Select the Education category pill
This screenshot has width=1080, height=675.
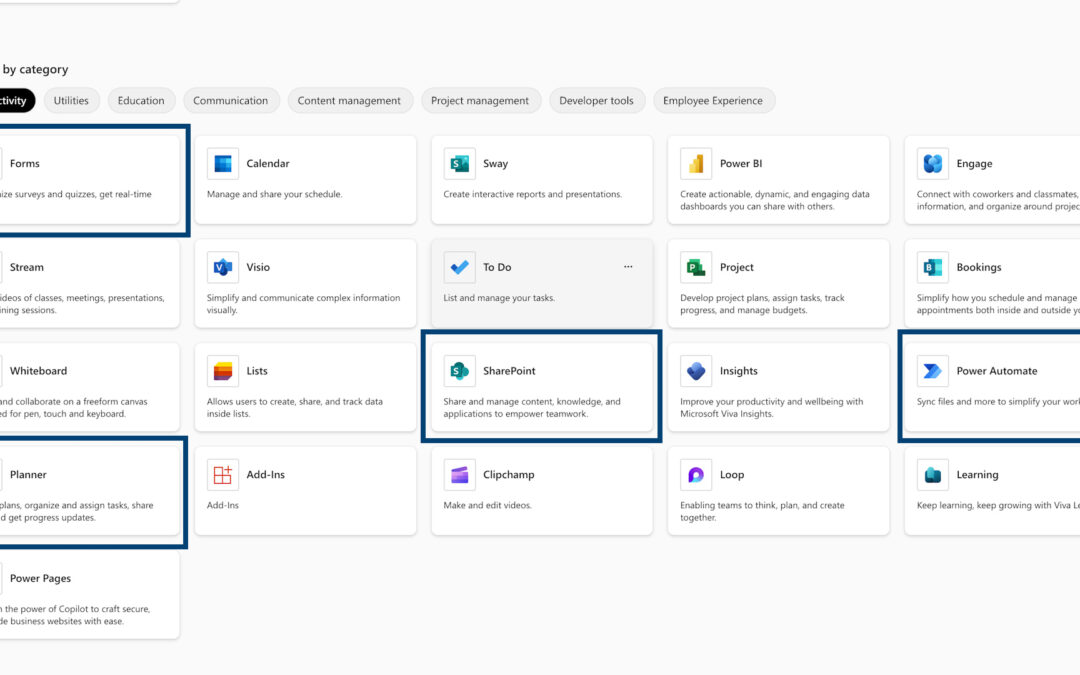tap(141, 101)
